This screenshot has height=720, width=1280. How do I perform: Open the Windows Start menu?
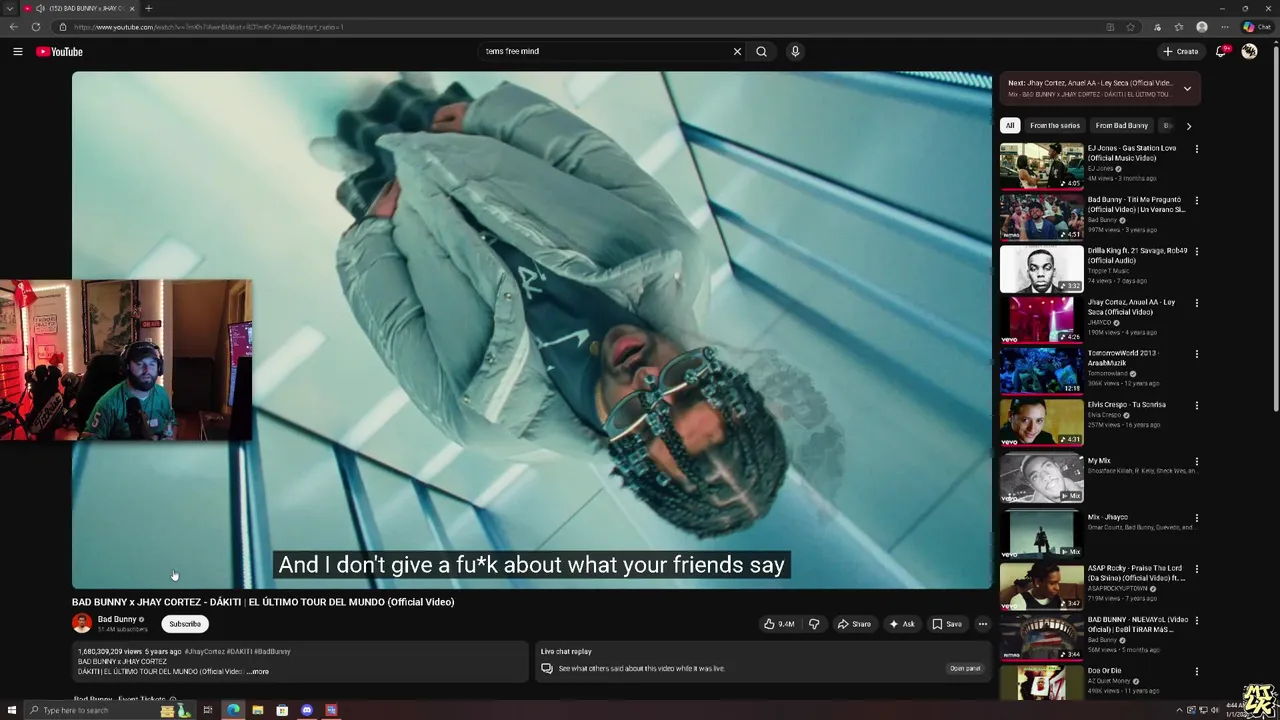(x=12, y=710)
